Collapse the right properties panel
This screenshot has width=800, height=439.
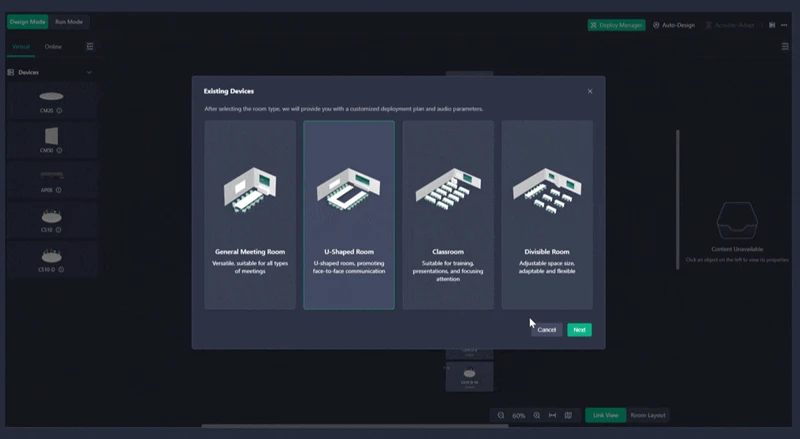click(x=785, y=46)
